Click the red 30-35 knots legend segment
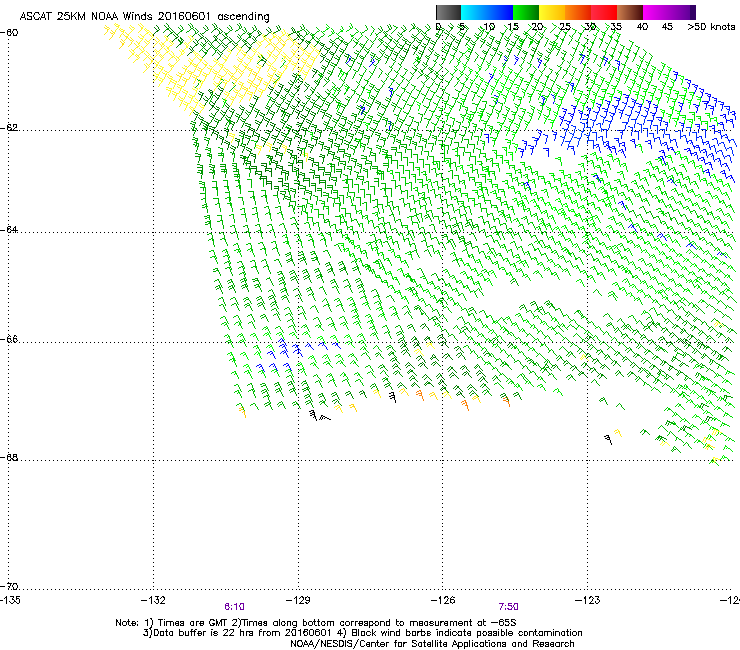Viewport: 740px width, 650px height. point(604,12)
